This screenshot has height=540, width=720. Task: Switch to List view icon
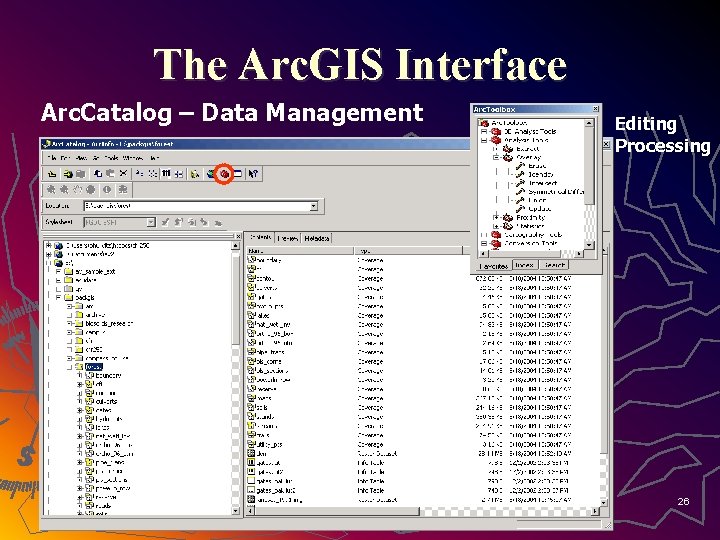point(153,174)
